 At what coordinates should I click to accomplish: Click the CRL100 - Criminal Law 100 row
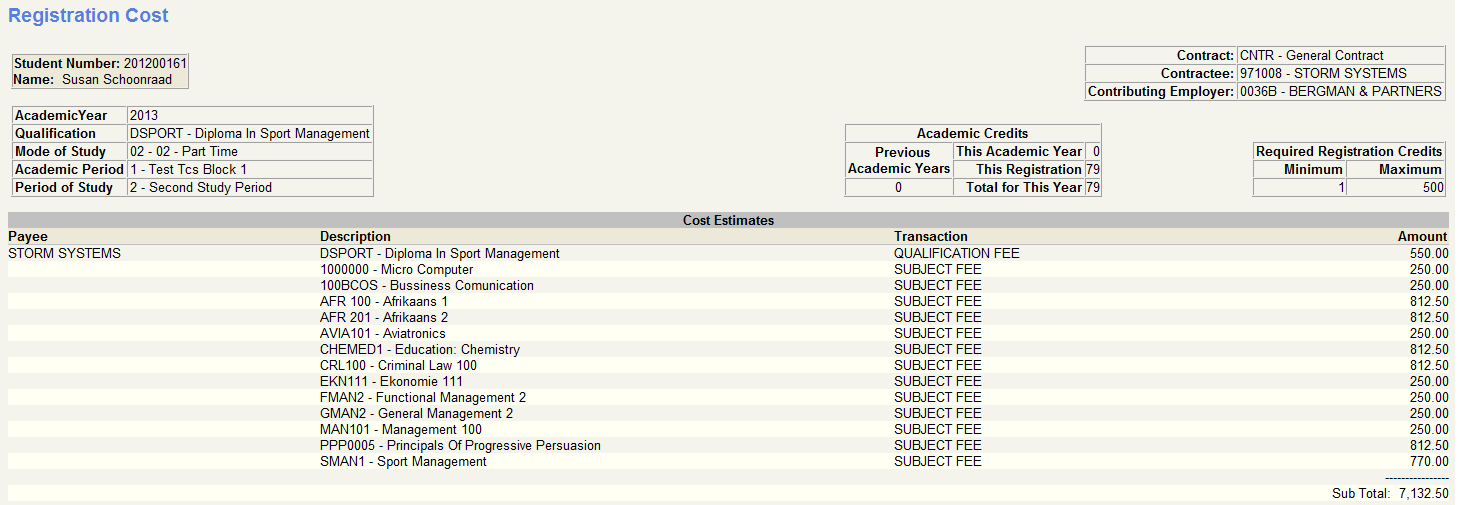pyautogui.click(x=398, y=366)
